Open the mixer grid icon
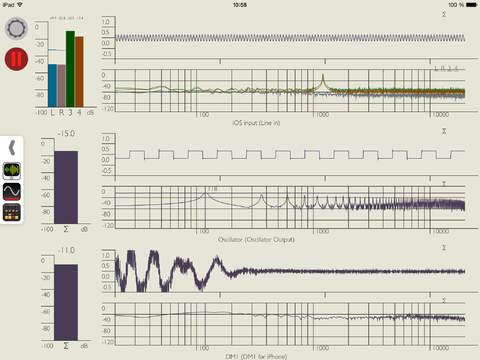The image size is (480, 360). (12, 212)
